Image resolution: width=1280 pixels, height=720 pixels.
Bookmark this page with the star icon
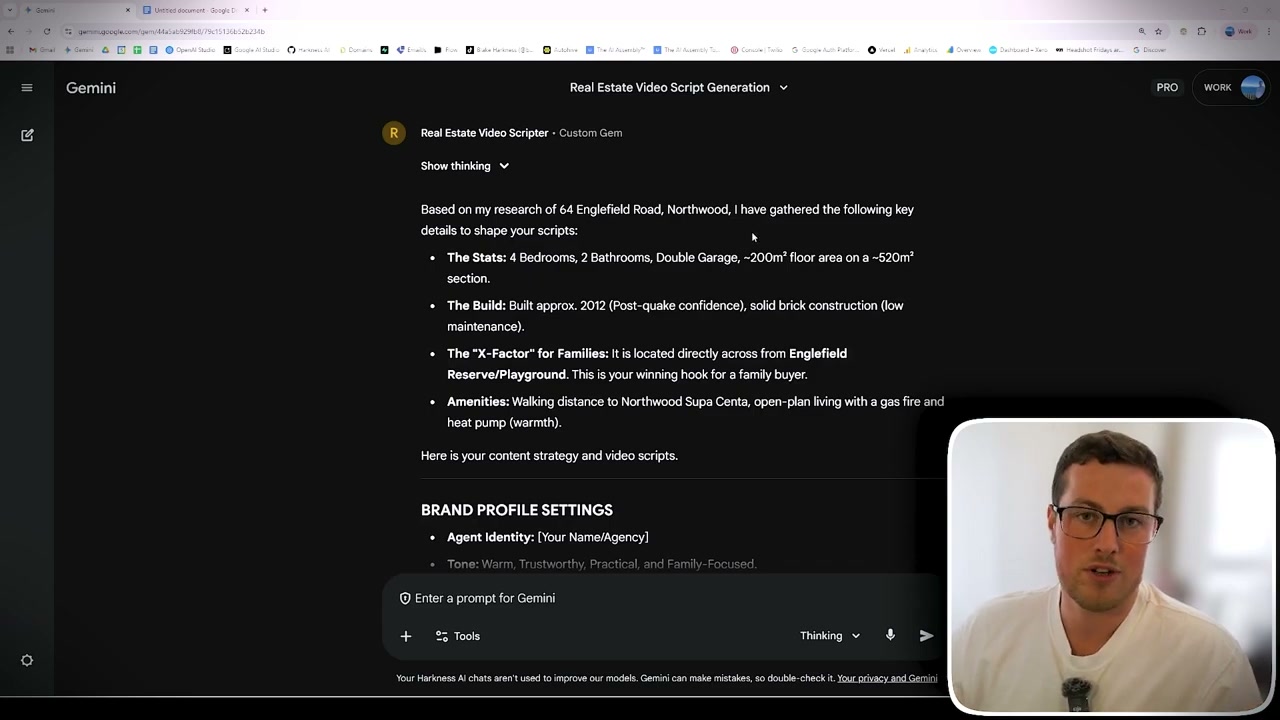(1158, 31)
